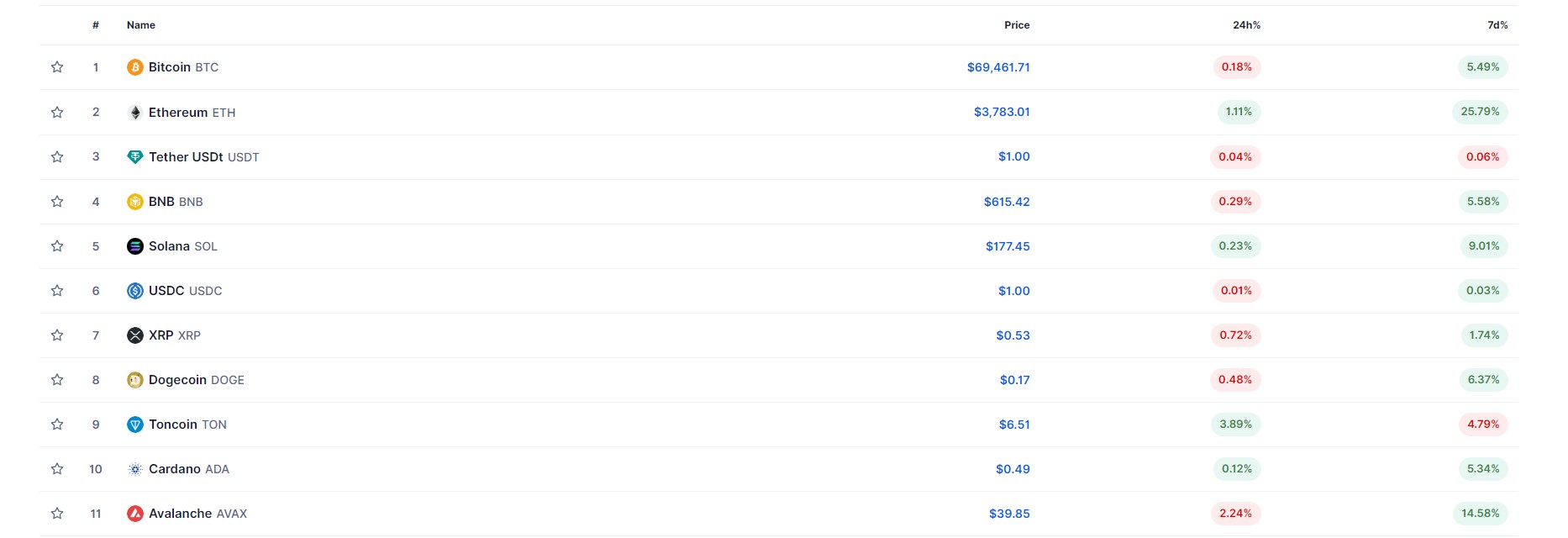Click the XRP coin icon
1568x538 pixels.
point(135,335)
